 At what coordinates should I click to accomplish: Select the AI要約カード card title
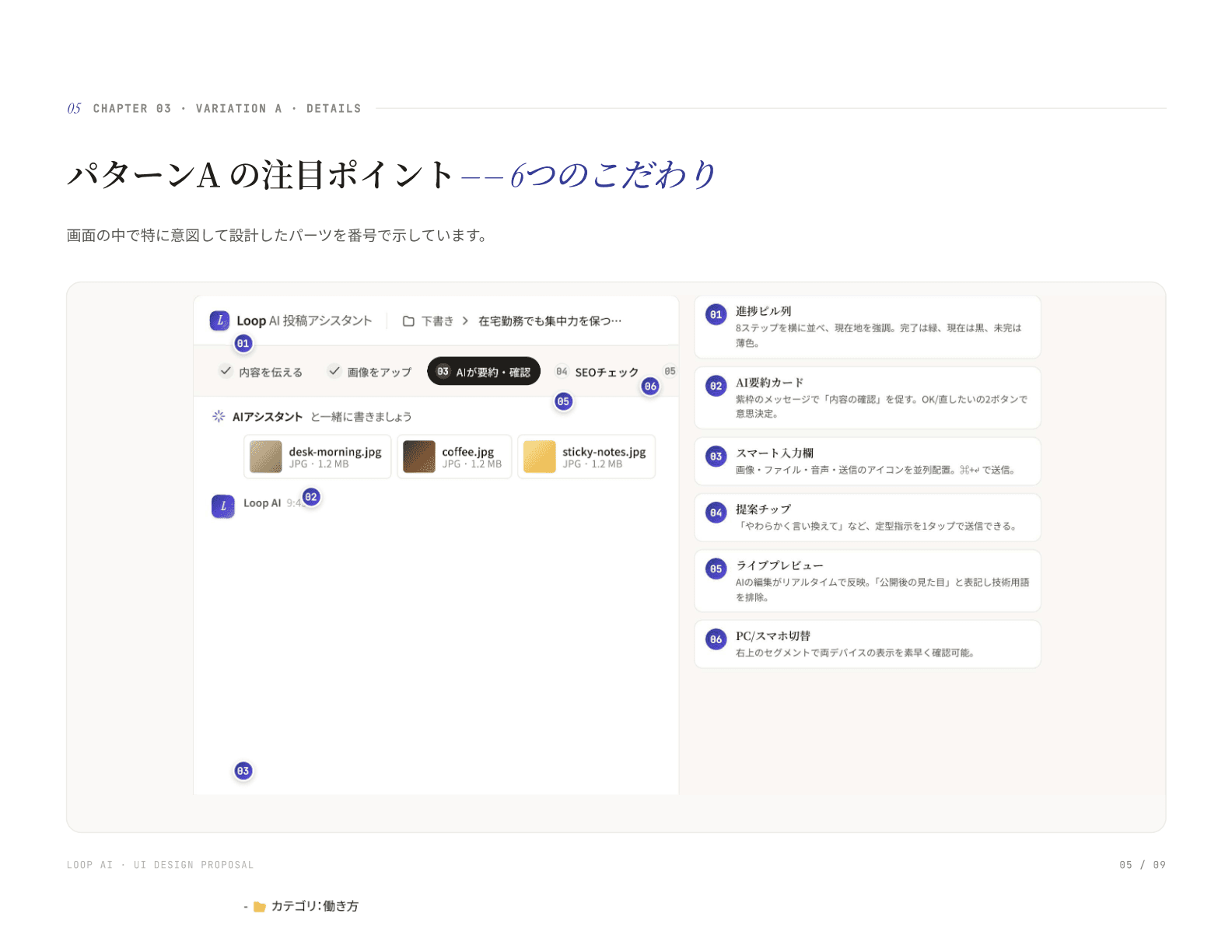(x=770, y=383)
